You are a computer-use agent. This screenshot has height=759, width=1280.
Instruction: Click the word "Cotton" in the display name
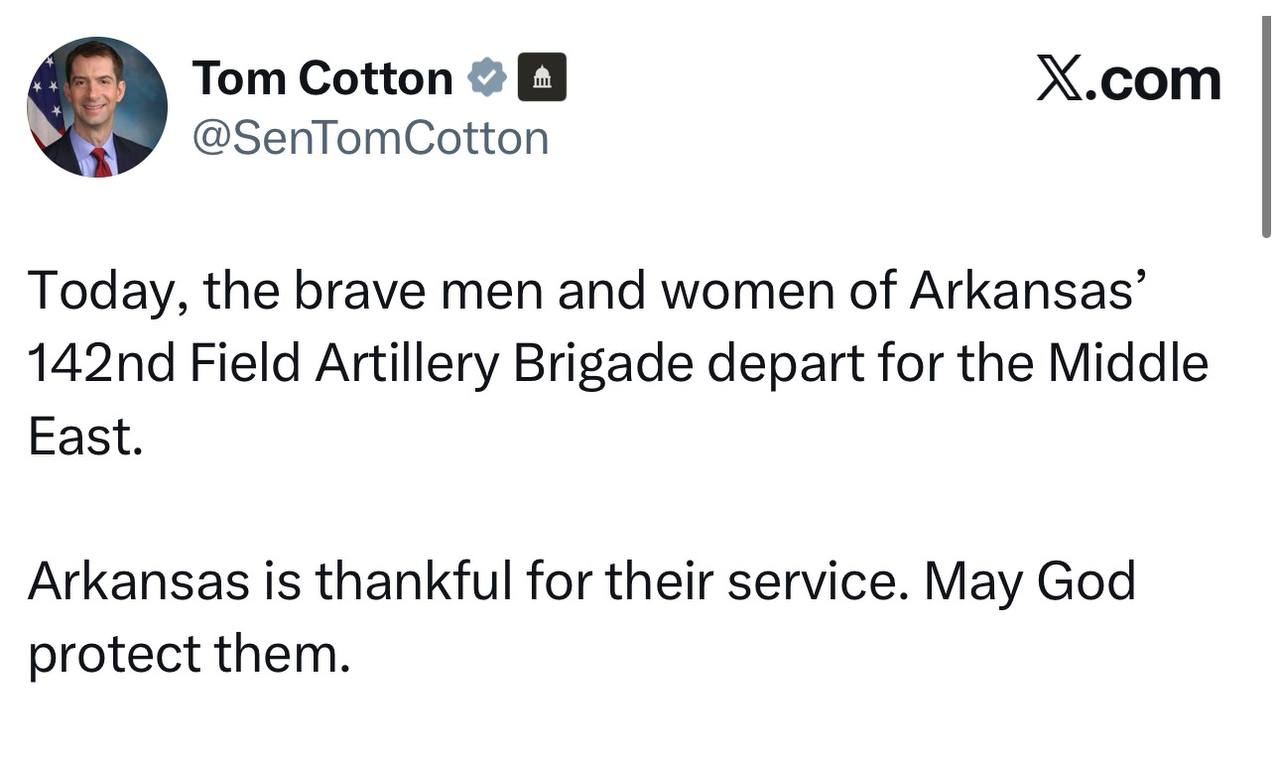tap(390, 78)
